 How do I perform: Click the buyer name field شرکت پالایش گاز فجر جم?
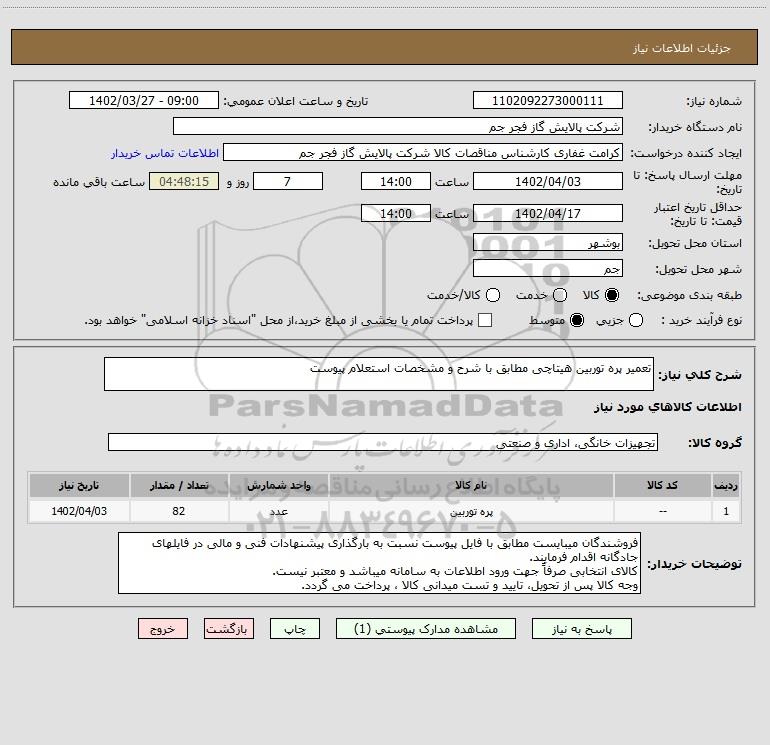click(x=398, y=127)
